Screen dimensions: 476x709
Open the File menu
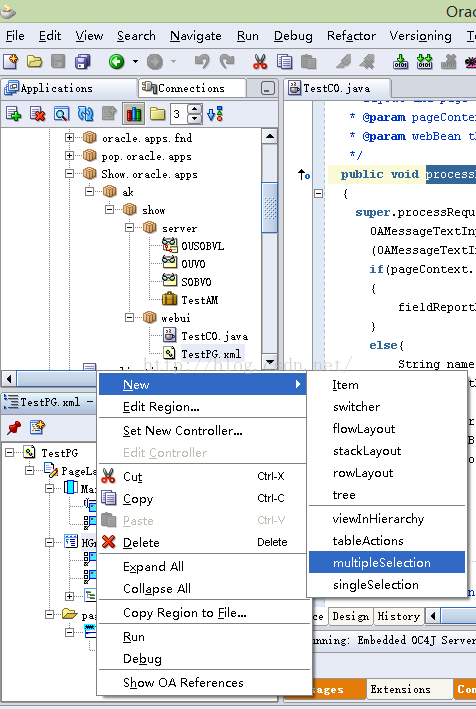pos(15,36)
